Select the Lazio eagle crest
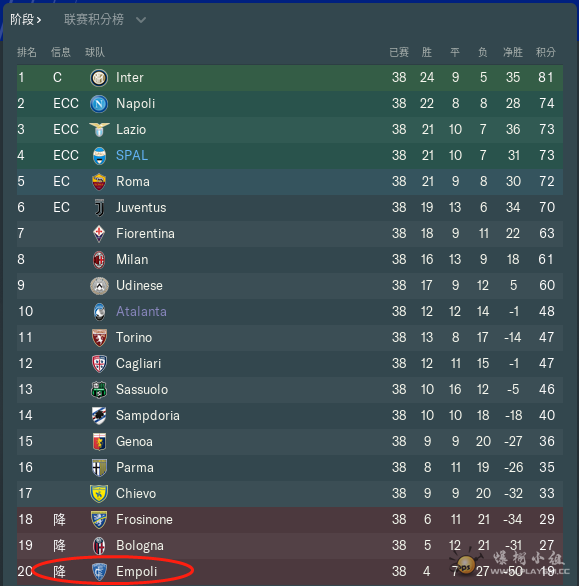The height and width of the screenshot is (586, 579). 99,130
